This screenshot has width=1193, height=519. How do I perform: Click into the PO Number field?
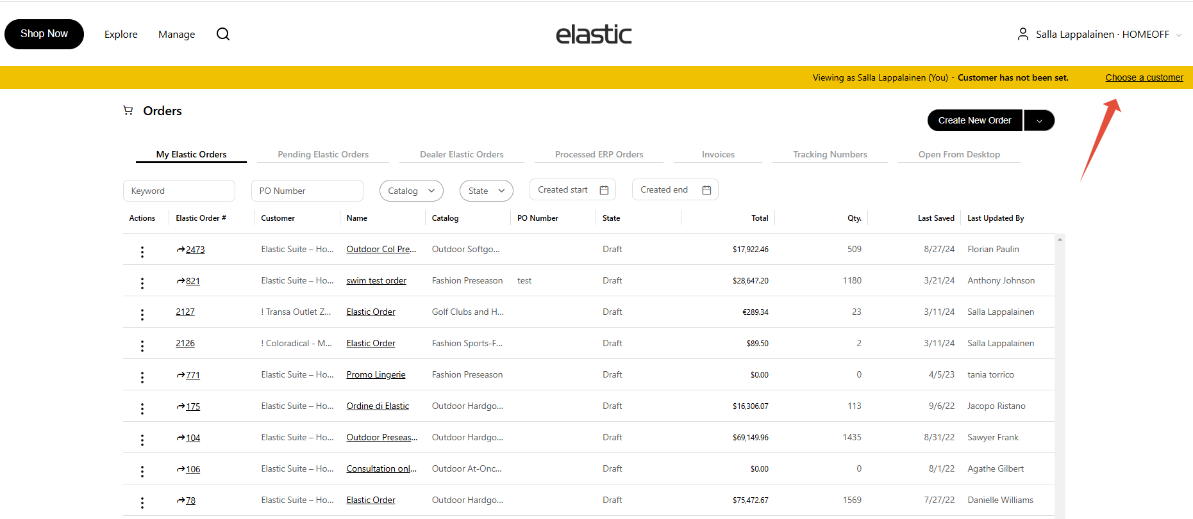[307, 191]
